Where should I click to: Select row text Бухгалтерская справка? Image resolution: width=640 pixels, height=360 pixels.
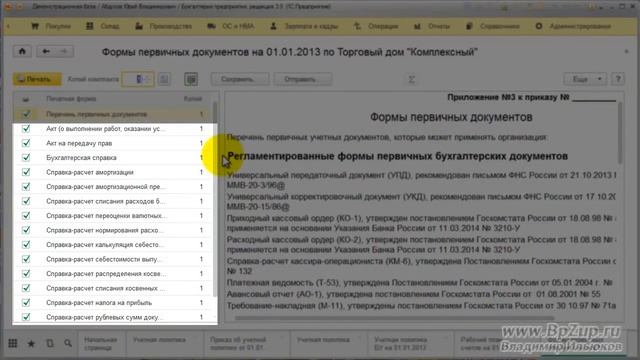81,158
